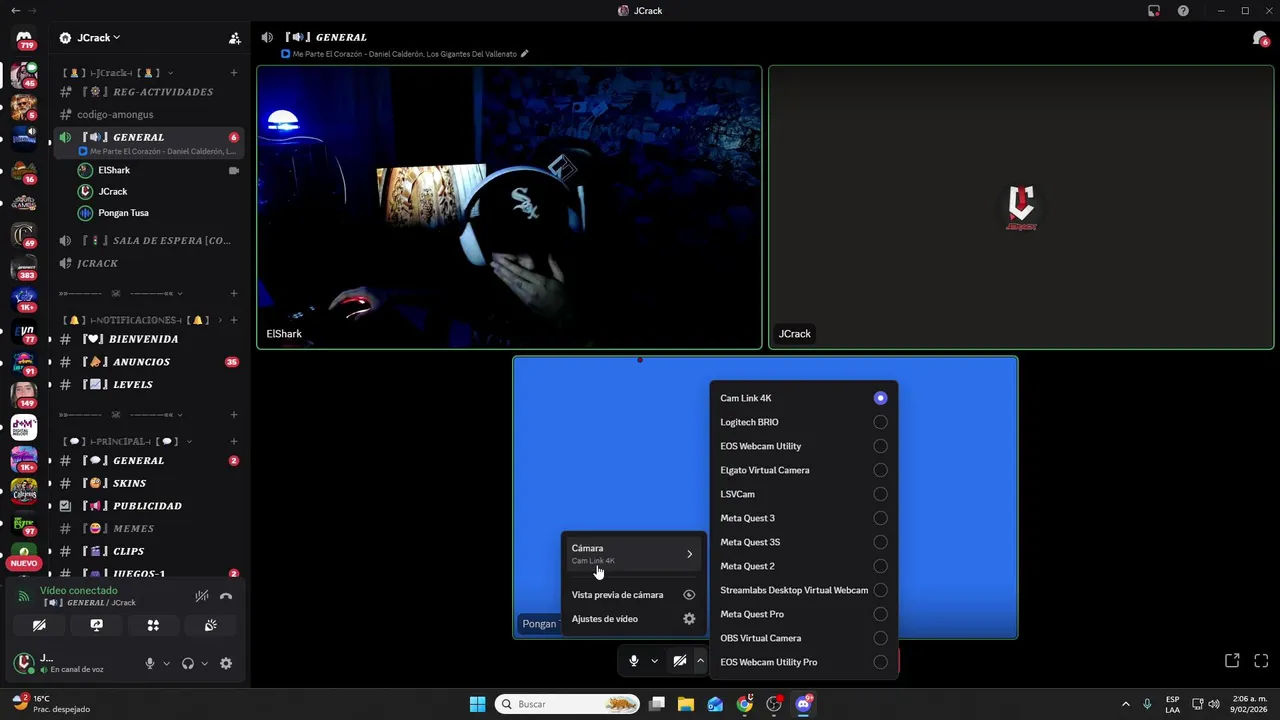This screenshot has height=720, width=1280.
Task: Open ANUNCIOS channel
Action: (x=148, y=362)
